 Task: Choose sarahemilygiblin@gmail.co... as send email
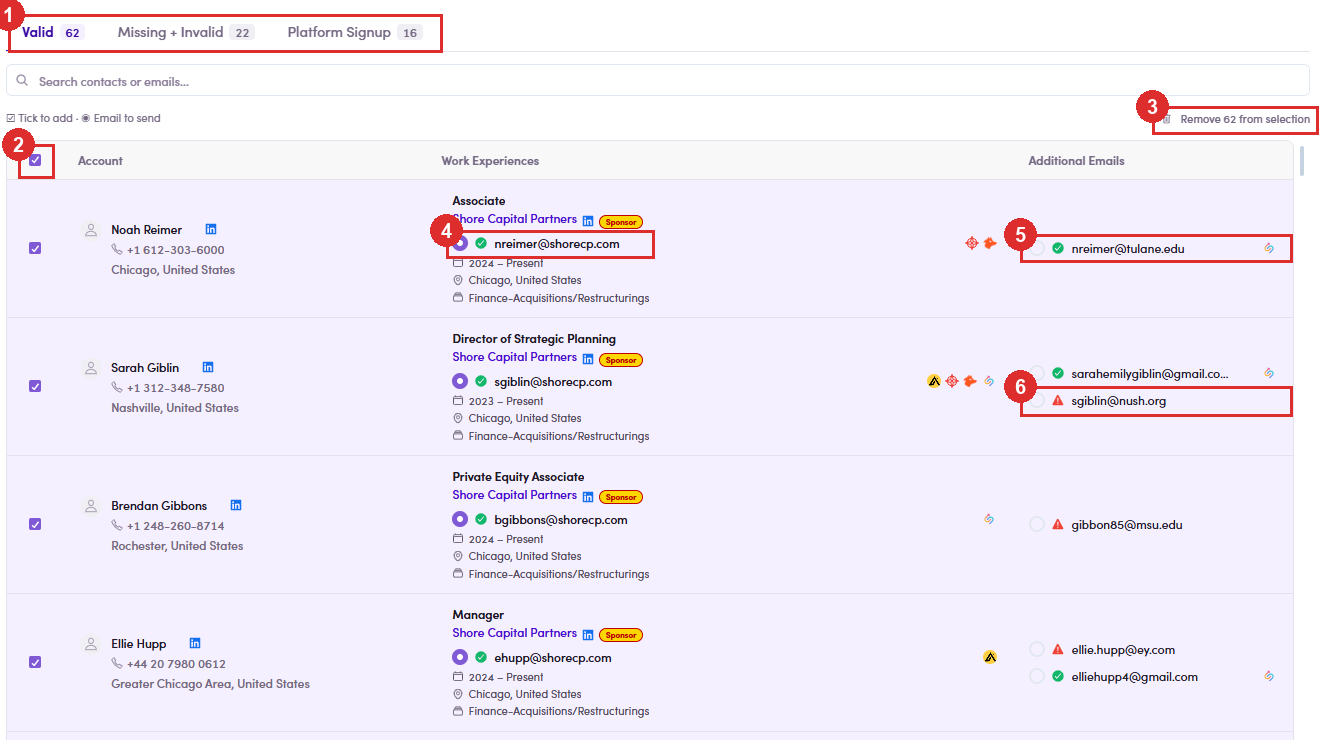tap(1037, 373)
